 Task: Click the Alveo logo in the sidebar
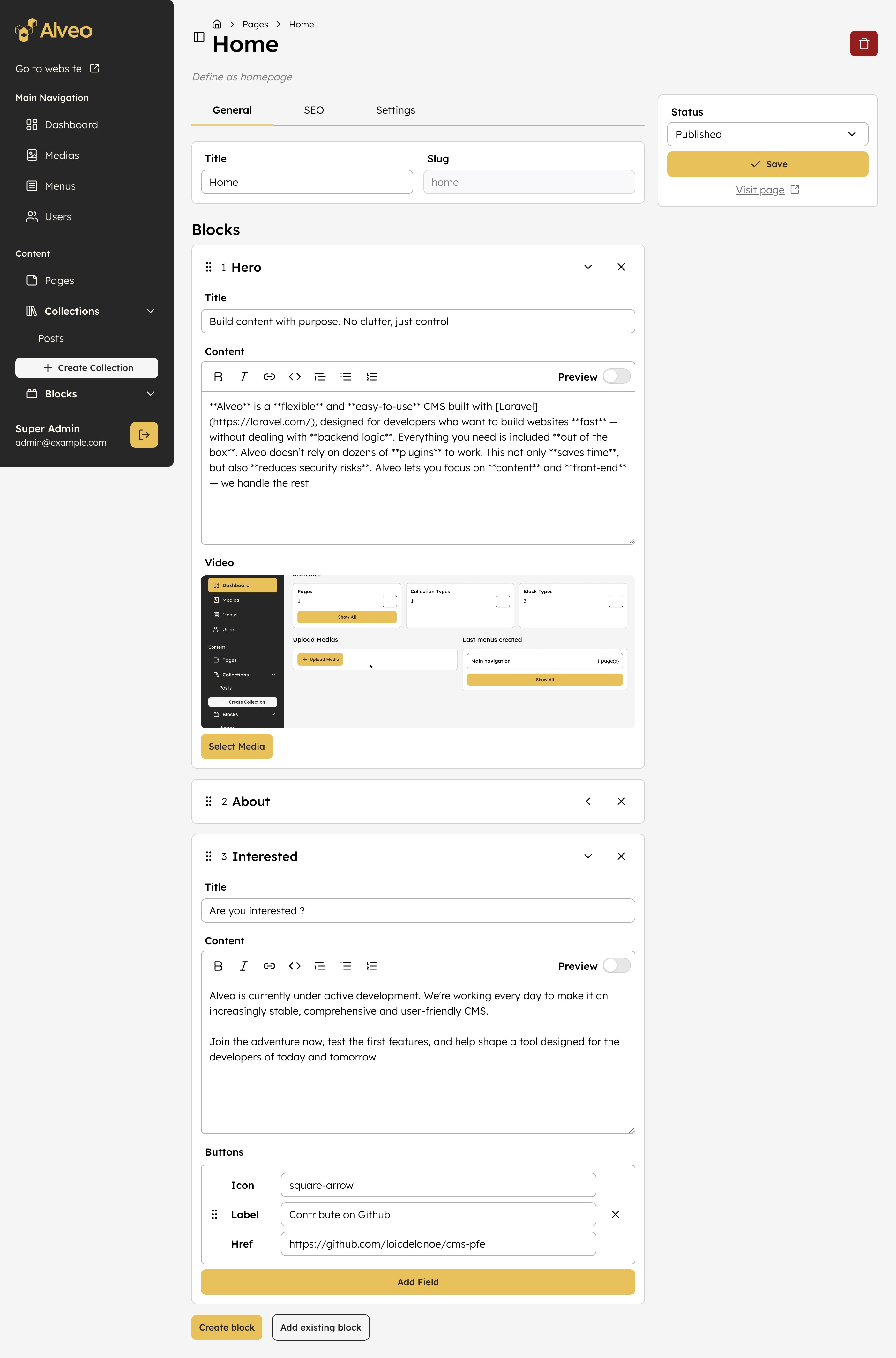coord(54,30)
